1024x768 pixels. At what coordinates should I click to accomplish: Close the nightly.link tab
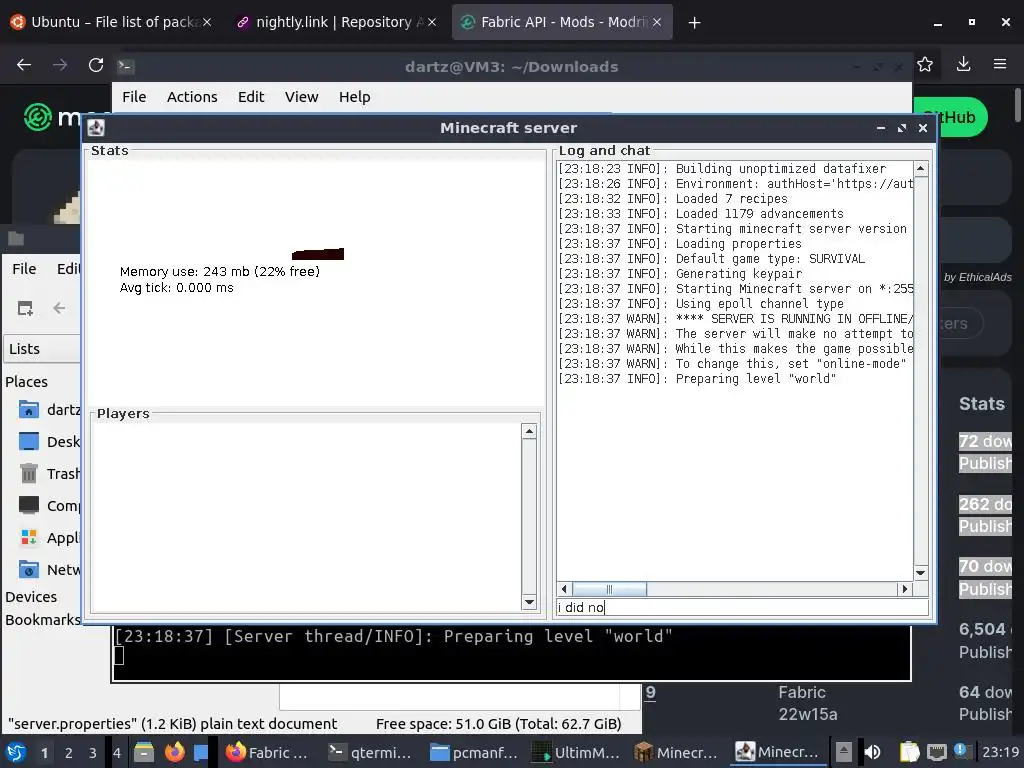[x=432, y=22]
